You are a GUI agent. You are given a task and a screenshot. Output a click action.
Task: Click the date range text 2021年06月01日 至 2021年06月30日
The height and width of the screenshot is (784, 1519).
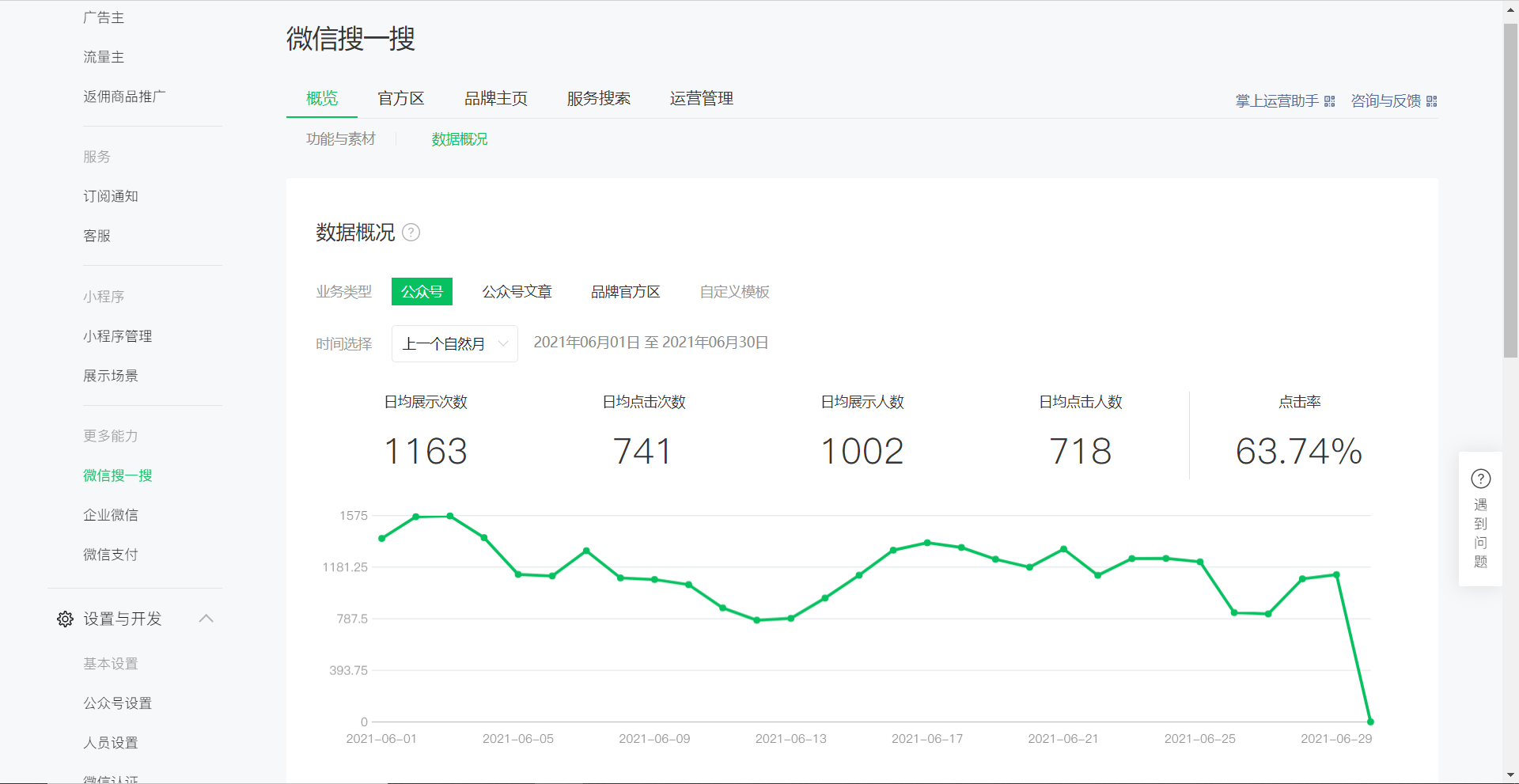pos(651,343)
